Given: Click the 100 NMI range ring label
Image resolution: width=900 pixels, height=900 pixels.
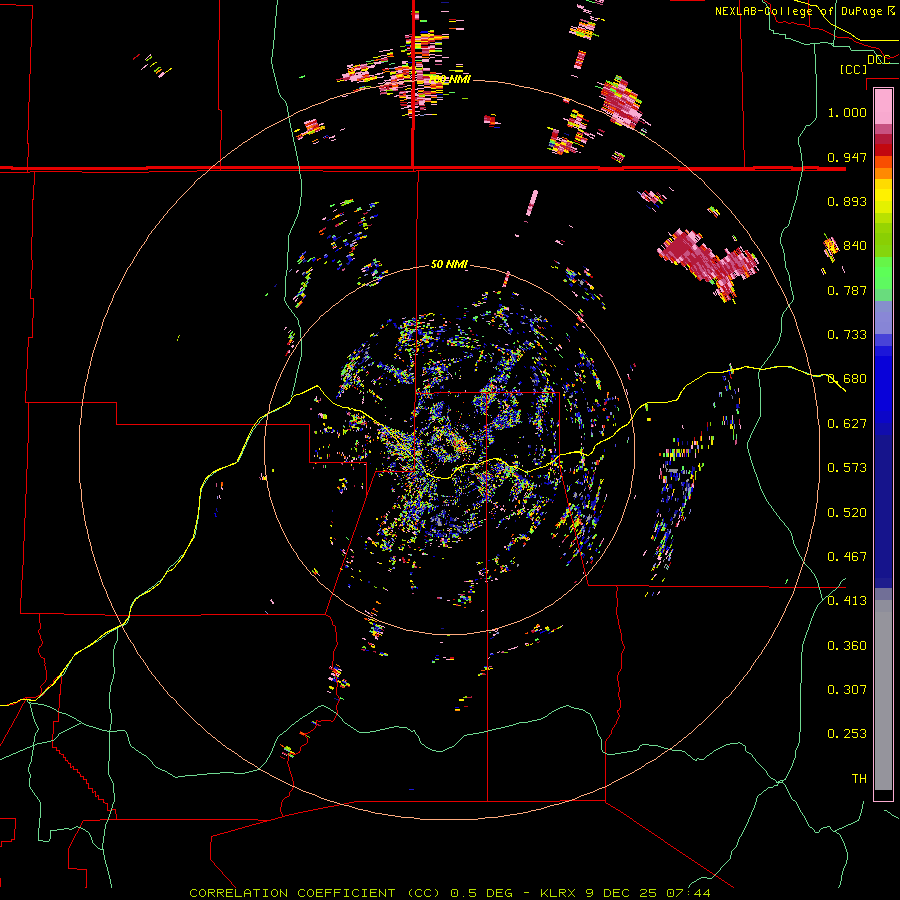Looking at the screenshot, I should 451,79.
